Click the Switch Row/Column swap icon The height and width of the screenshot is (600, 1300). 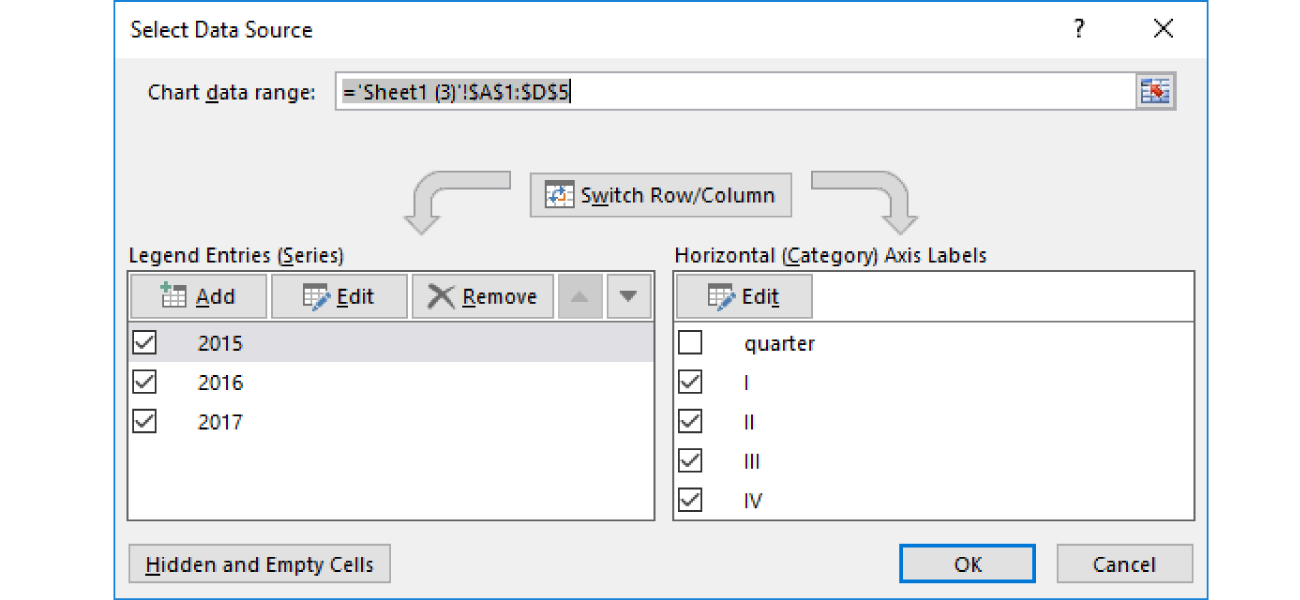(558, 194)
